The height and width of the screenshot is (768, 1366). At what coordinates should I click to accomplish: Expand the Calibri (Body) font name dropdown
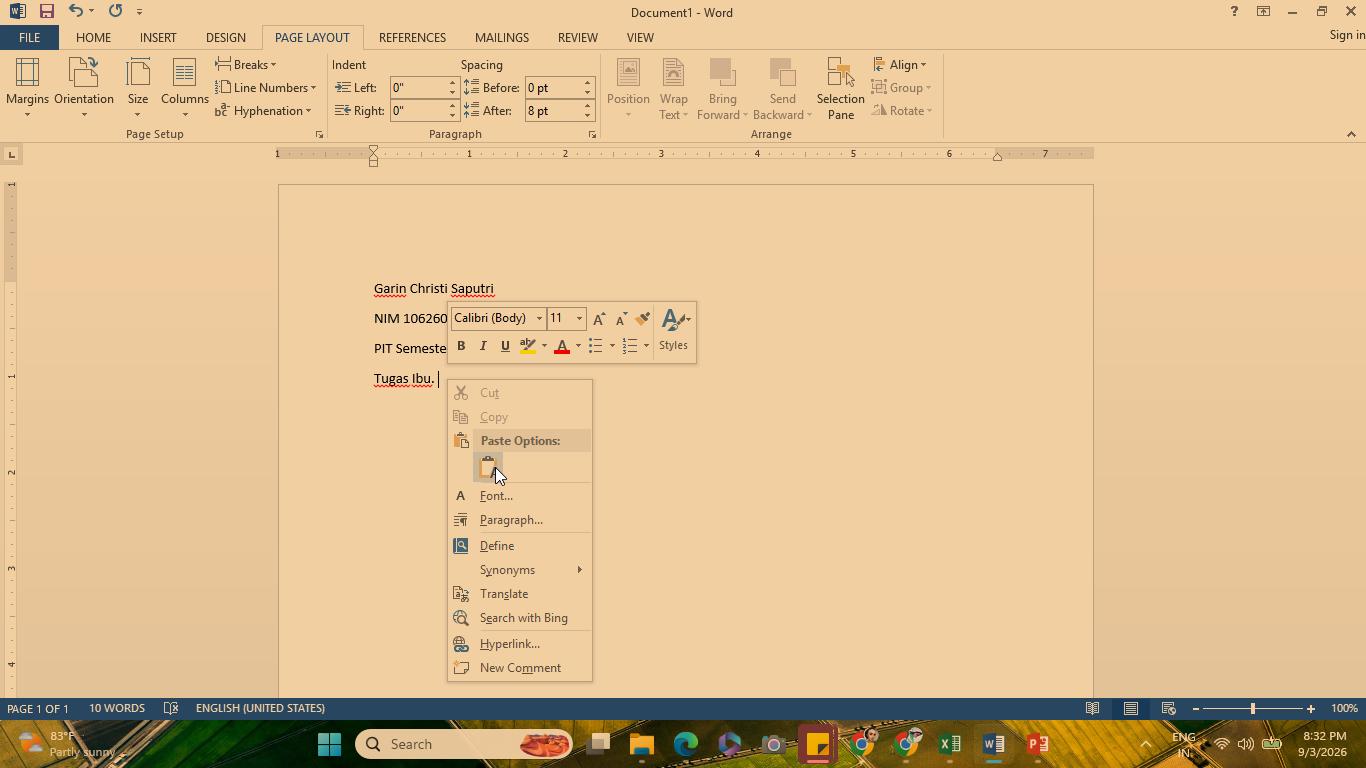[x=539, y=318]
